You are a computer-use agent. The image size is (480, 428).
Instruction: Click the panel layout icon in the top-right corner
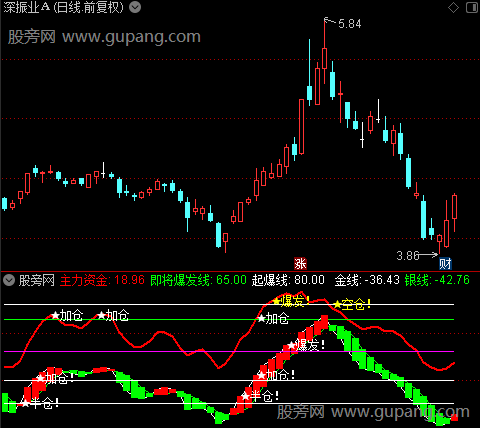click(x=472, y=7)
